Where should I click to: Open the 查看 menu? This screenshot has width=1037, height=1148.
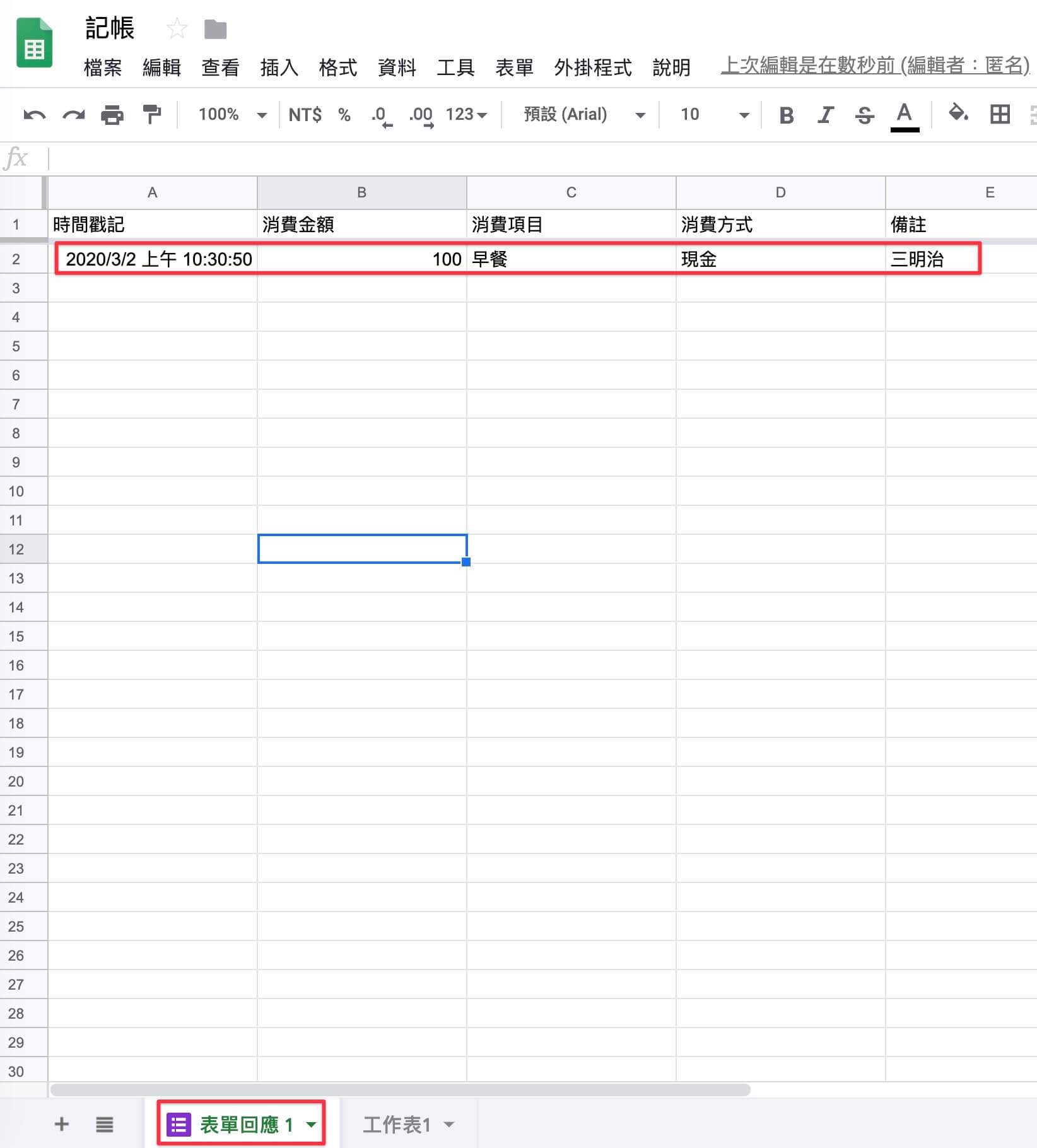tap(220, 67)
